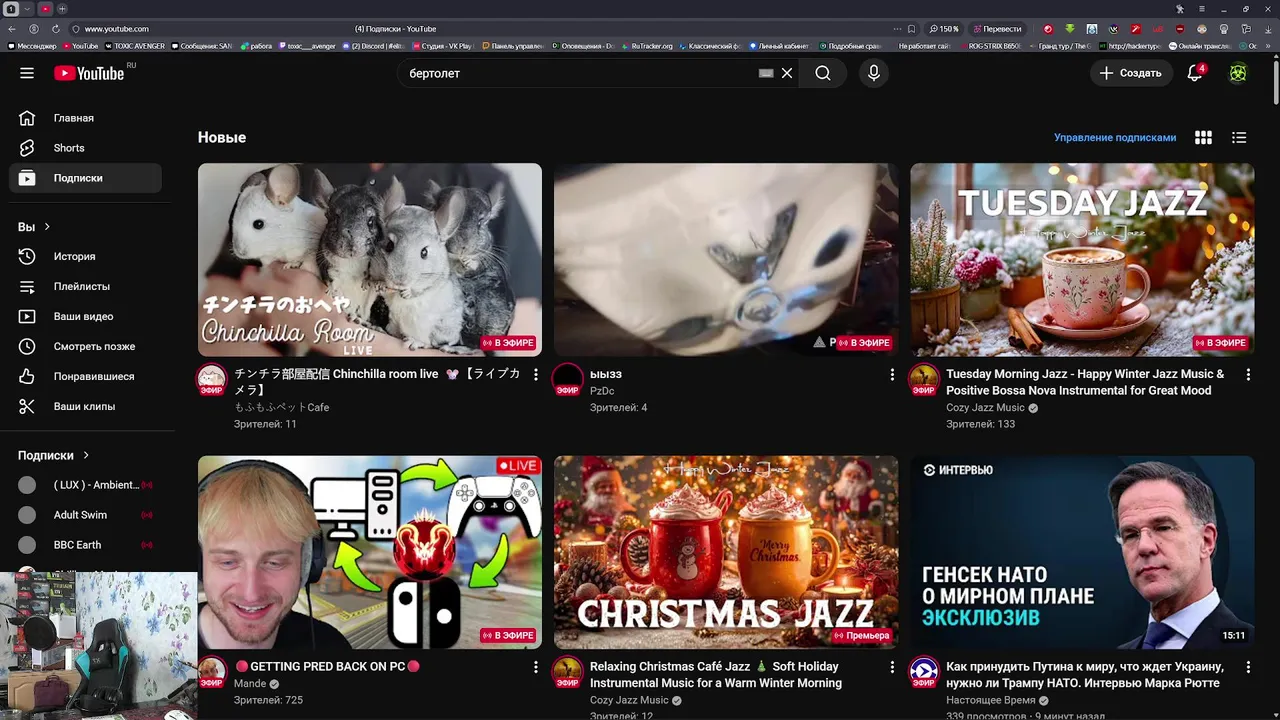
Task: Open options for Chinchilla room live video
Action: [x=535, y=375]
